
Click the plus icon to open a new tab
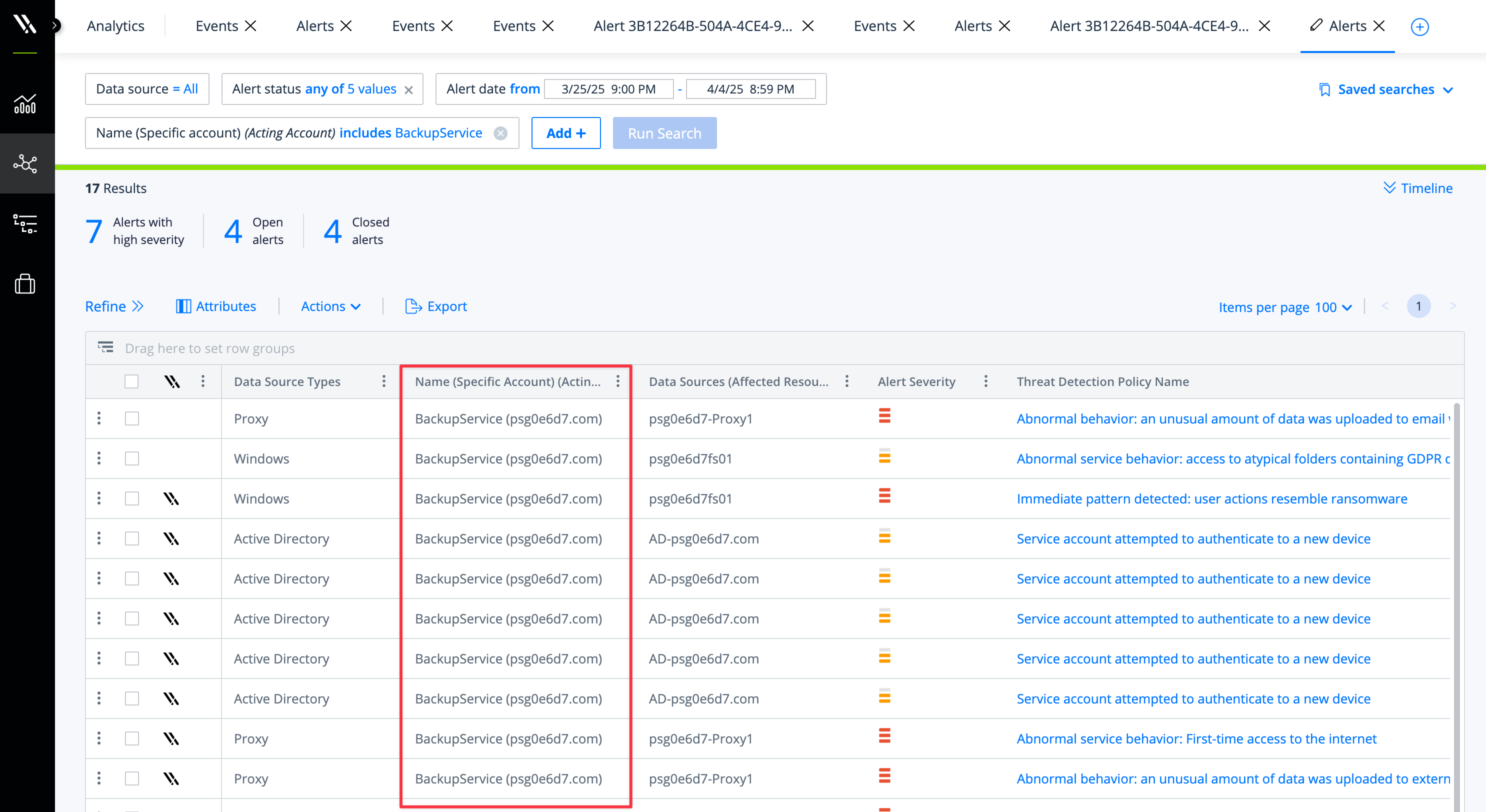[1419, 26]
